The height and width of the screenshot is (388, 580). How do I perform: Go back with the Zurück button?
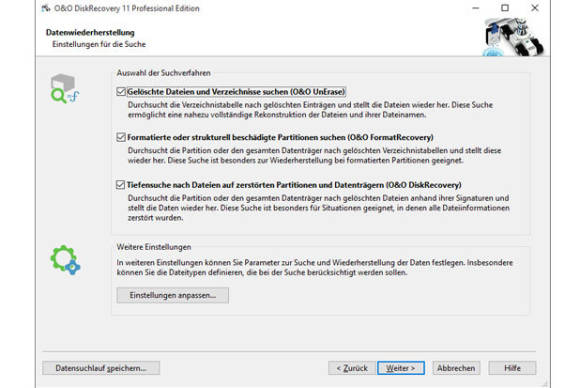(352, 368)
